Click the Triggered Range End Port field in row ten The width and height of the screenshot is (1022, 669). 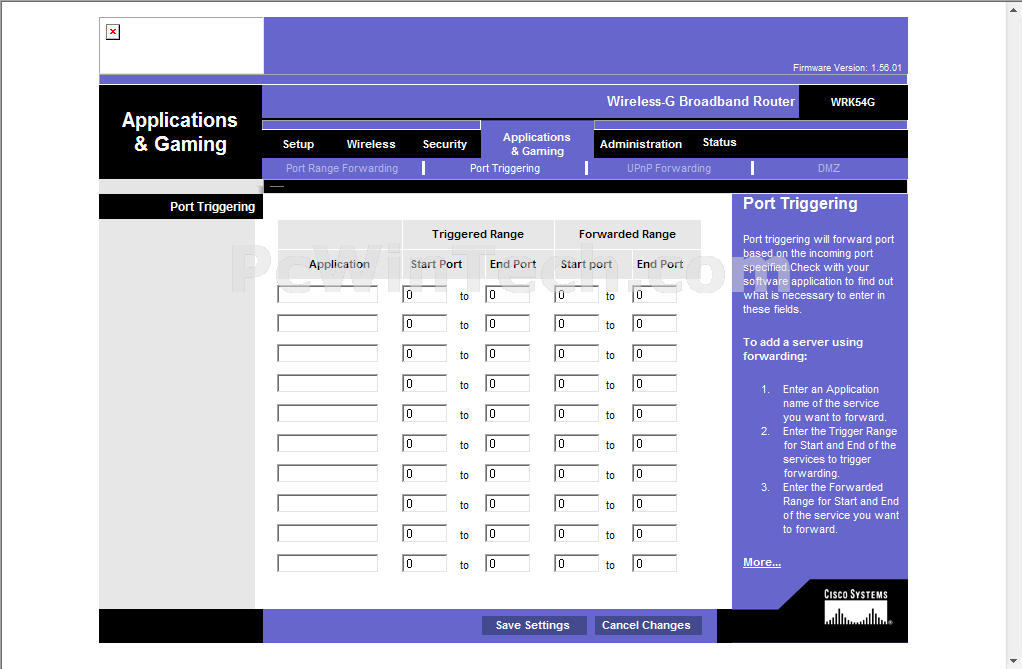click(507, 564)
